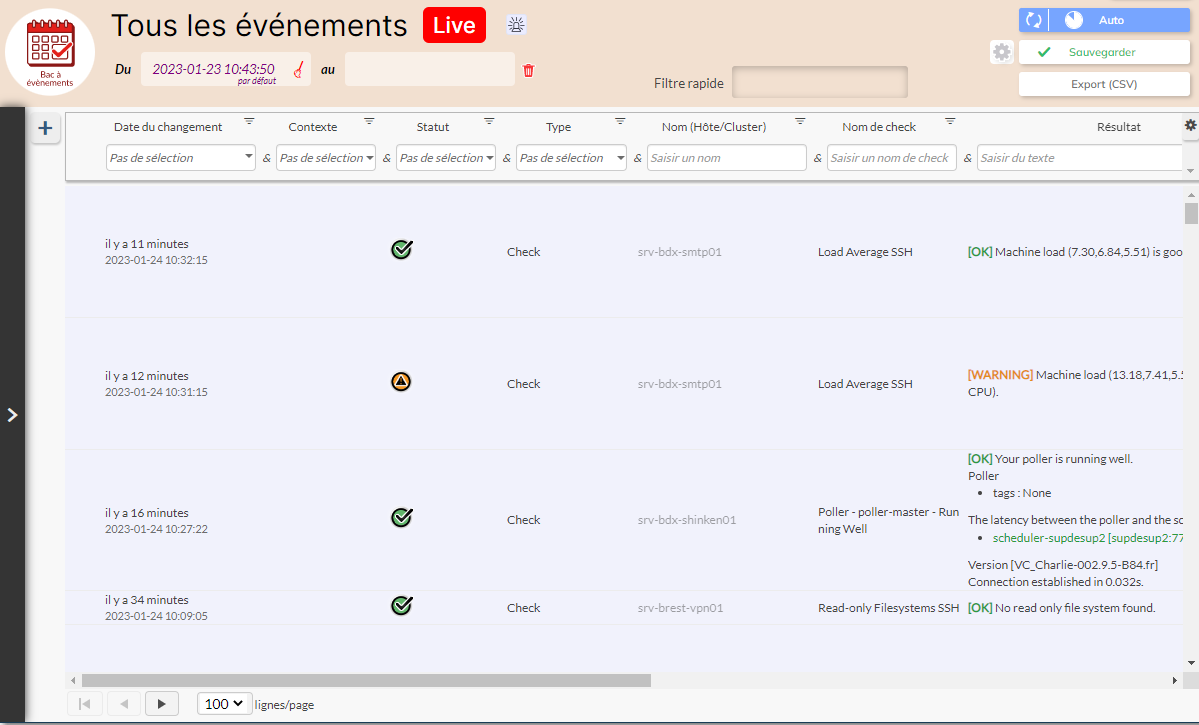
Task: Click the warning status icon for srv-bdx-smtp01
Action: [x=401, y=381]
